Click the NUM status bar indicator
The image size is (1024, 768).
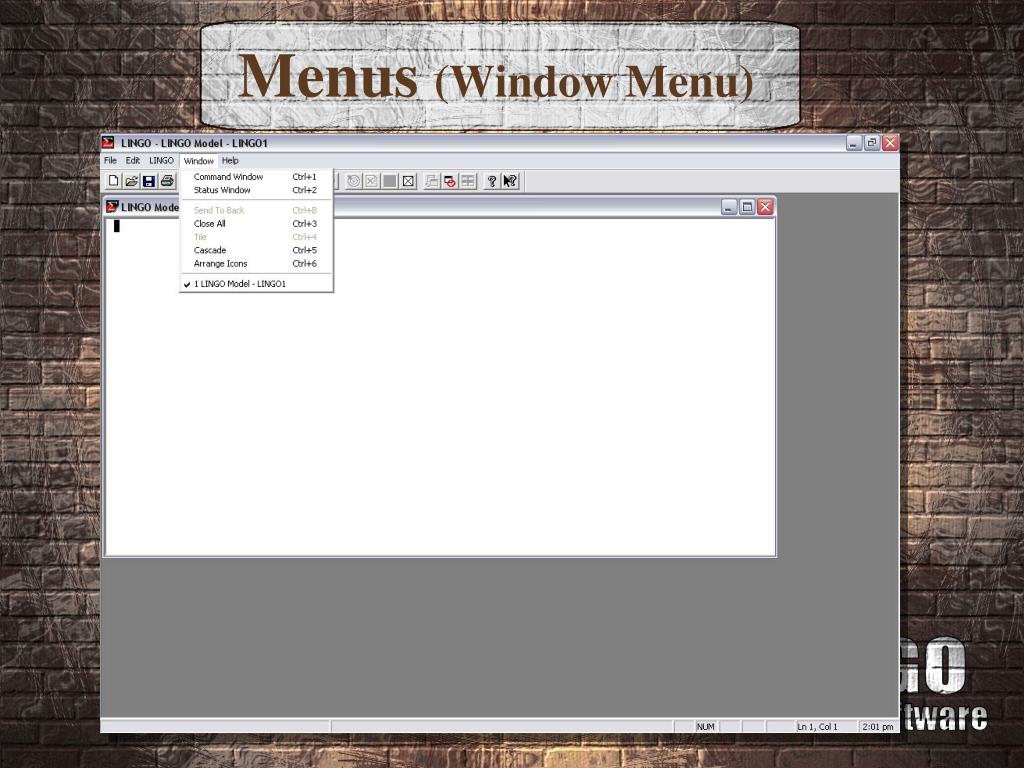tap(706, 726)
